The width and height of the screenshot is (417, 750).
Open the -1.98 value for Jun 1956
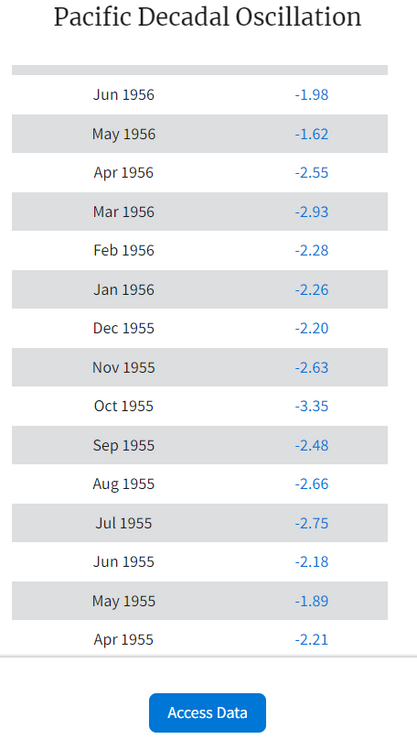click(312, 95)
